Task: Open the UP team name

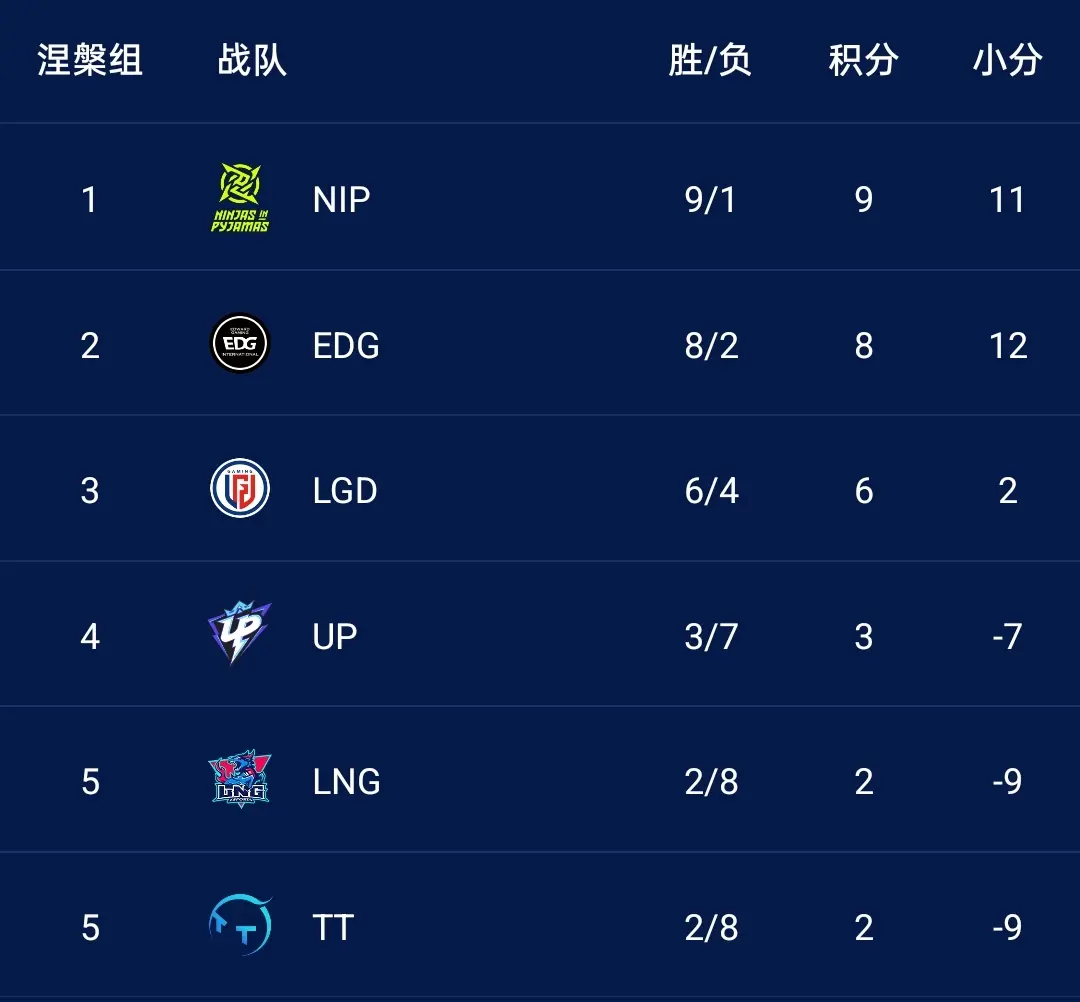Action: pyautogui.click(x=335, y=636)
